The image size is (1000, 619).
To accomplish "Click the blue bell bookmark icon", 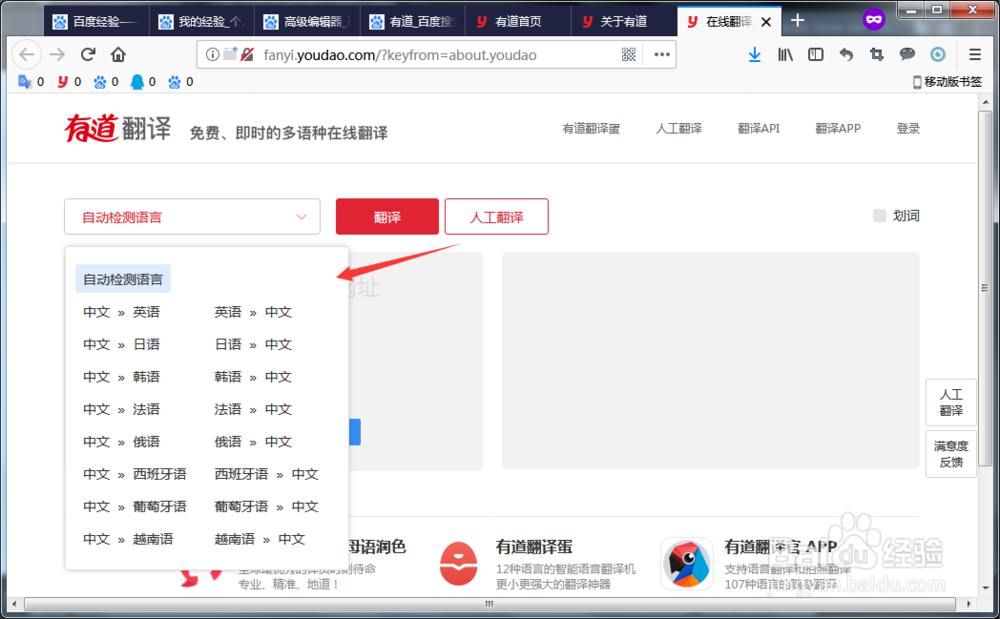I will 137,82.
